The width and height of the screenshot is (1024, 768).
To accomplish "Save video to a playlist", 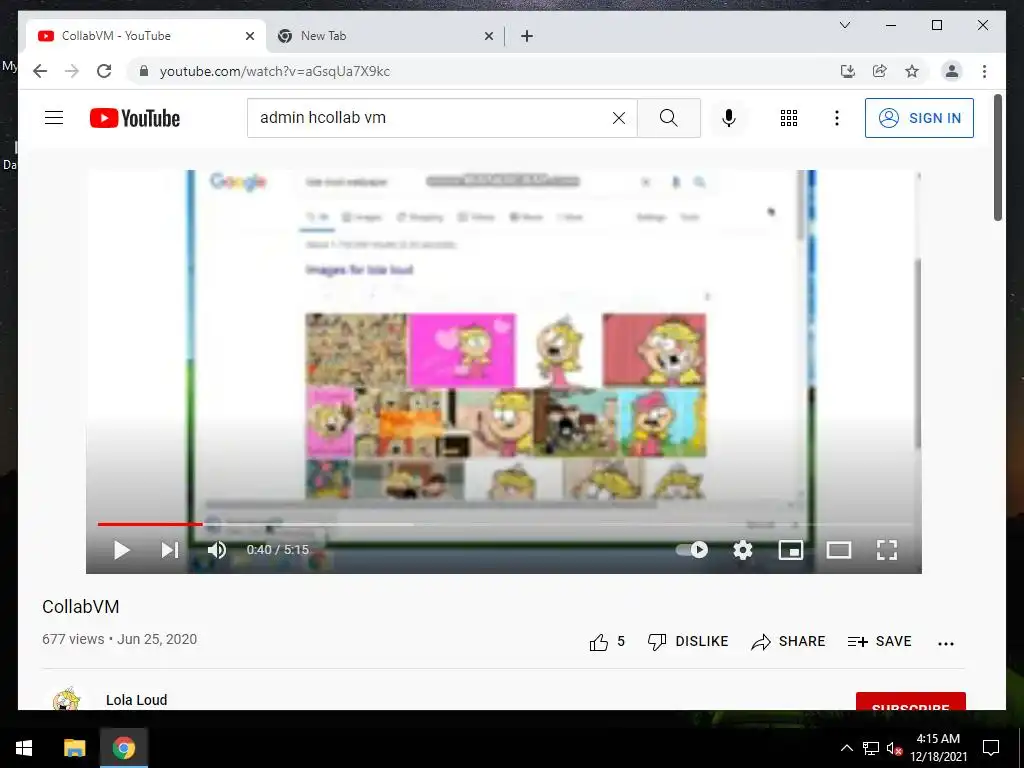I will 879,641.
